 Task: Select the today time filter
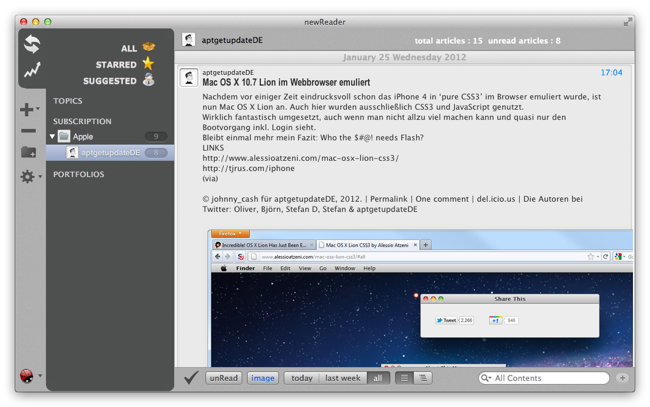[302, 378]
